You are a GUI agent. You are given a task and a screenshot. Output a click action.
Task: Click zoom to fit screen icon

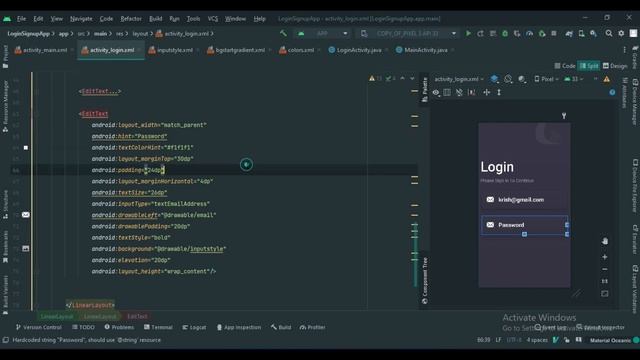[x=605, y=293]
